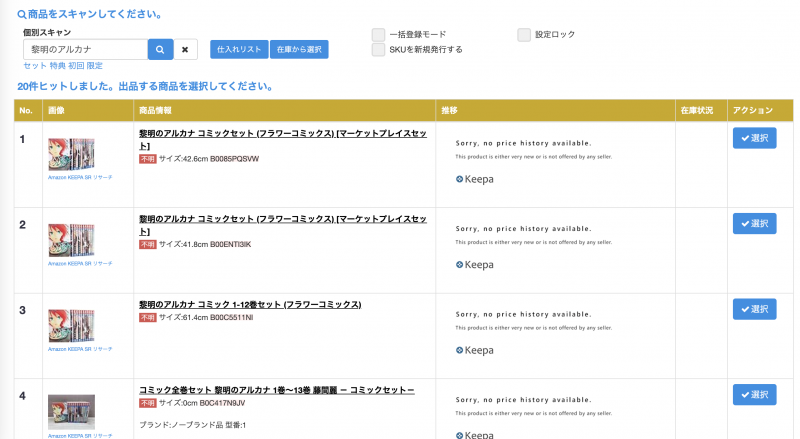Click text サイズ:41.8cm B00ENTI3IK

click(205, 245)
